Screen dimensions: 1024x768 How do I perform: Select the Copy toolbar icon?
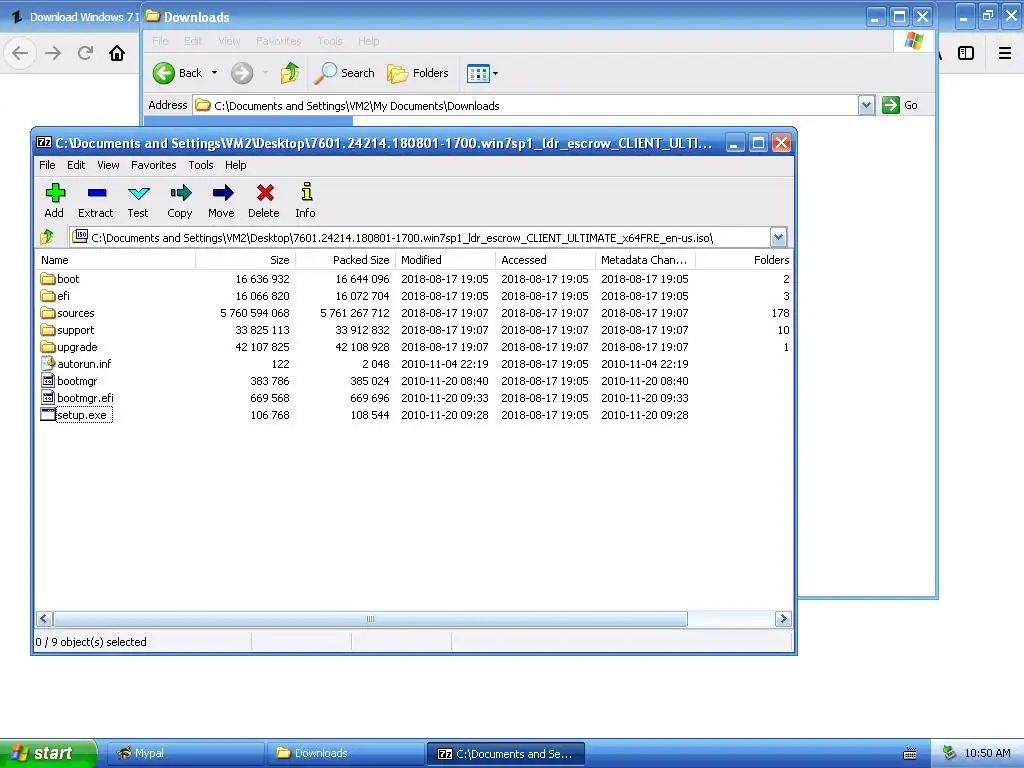point(180,193)
